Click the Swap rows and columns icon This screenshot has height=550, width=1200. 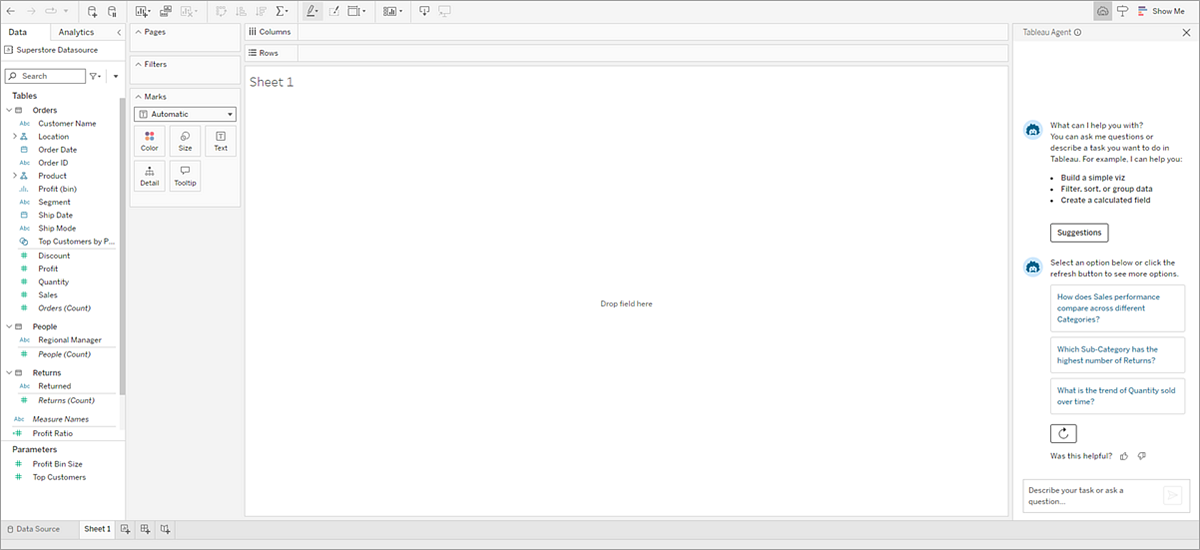[222, 11]
